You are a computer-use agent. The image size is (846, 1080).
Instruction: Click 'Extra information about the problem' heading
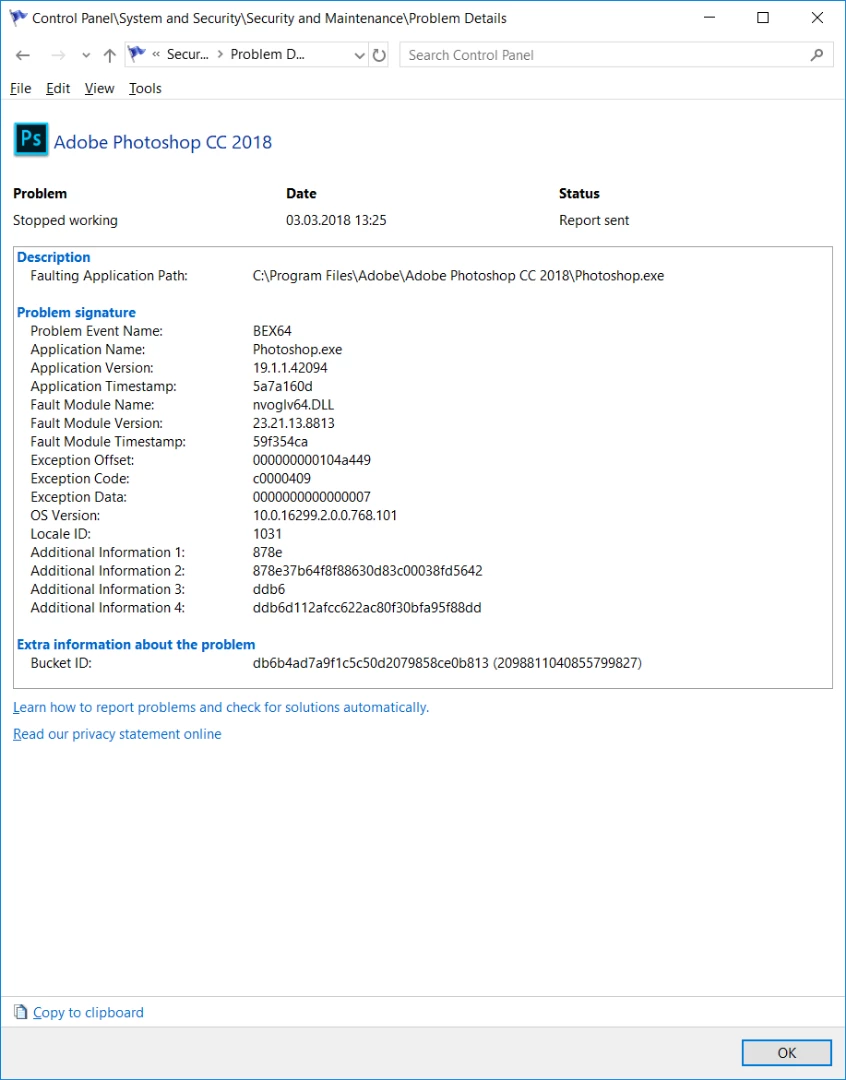coord(136,645)
